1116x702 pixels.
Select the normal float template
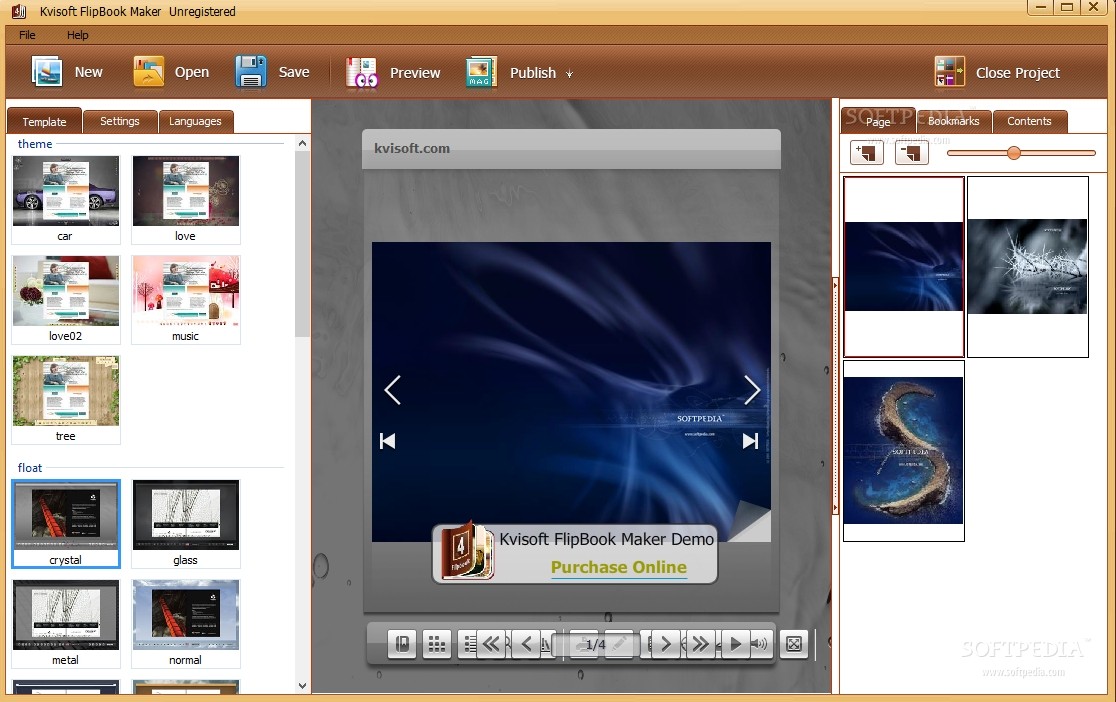(186, 624)
